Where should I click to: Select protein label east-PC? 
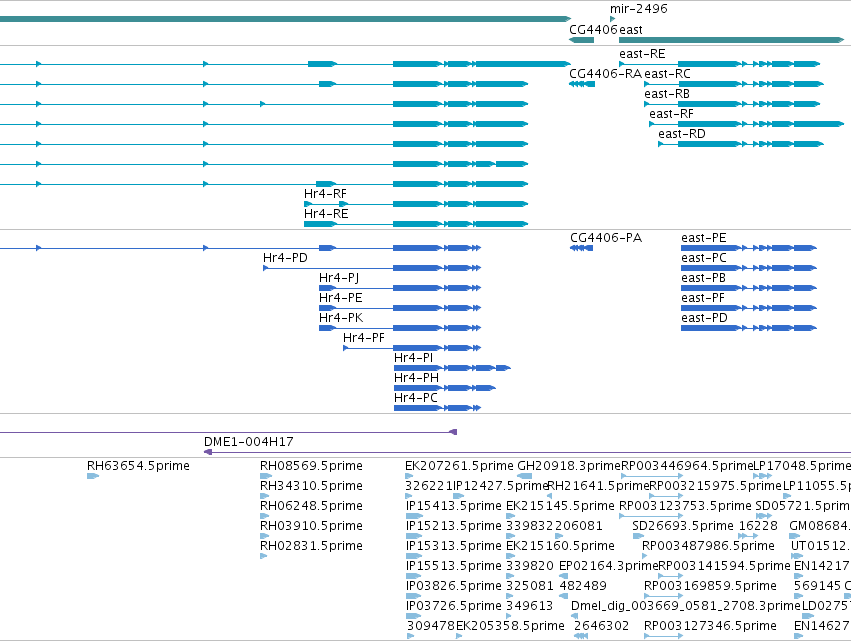click(x=703, y=258)
